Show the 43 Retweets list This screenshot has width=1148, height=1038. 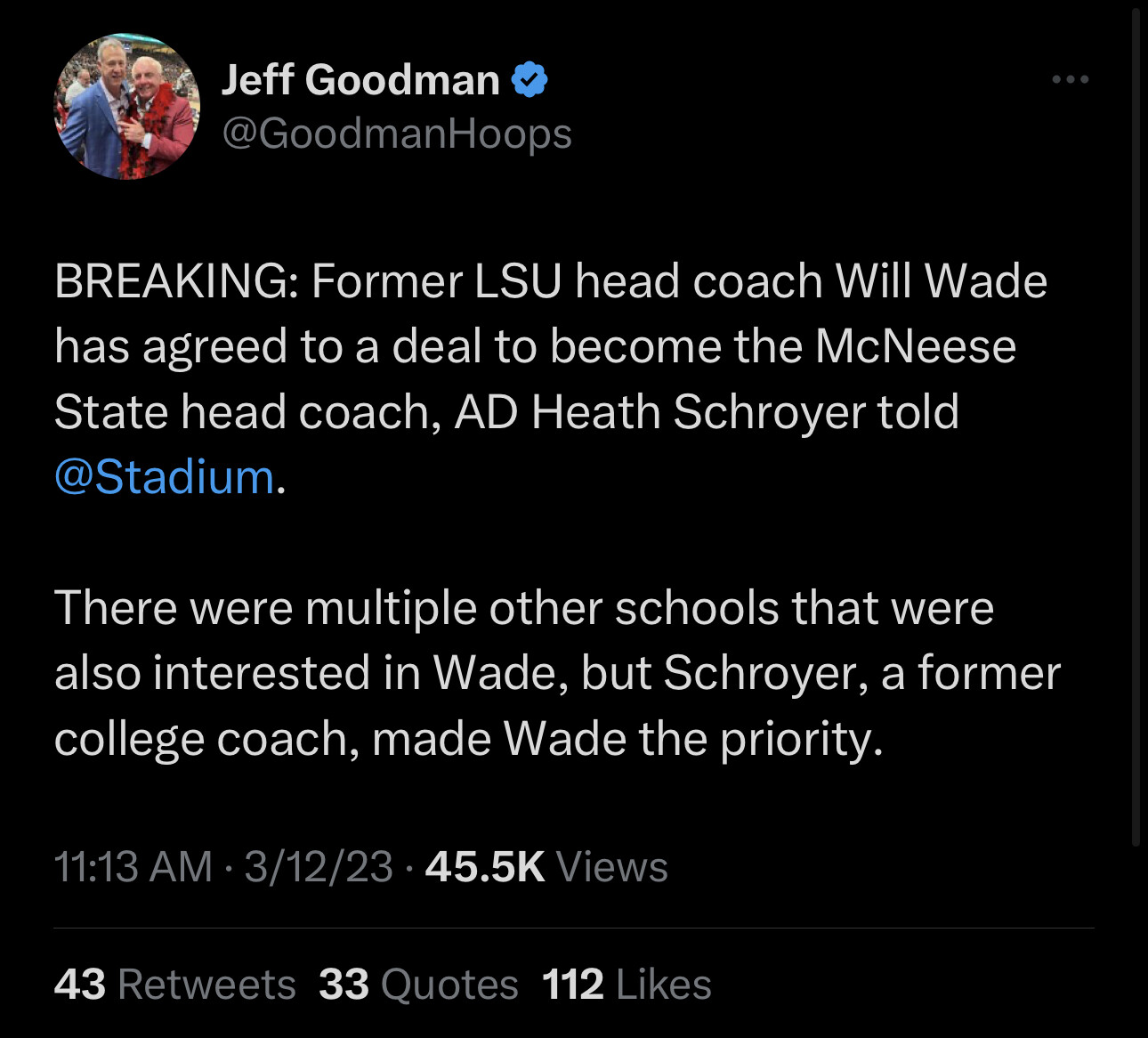click(174, 985)
